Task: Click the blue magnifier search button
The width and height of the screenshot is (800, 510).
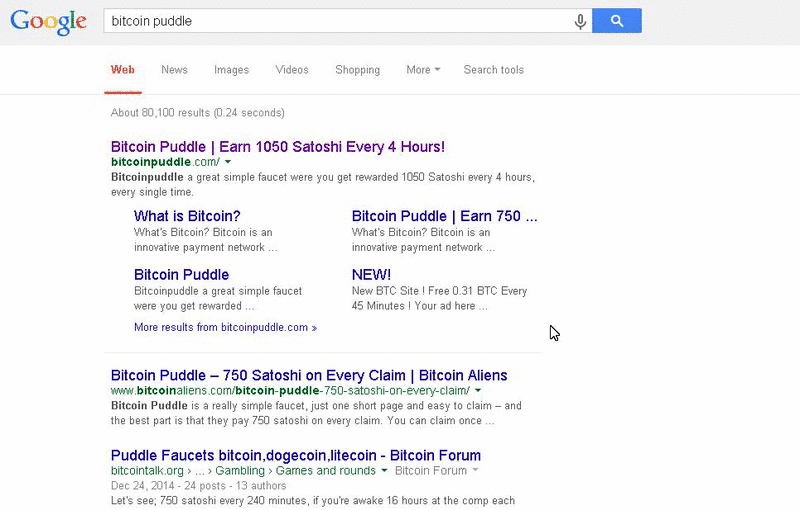Action: (617, 21)
